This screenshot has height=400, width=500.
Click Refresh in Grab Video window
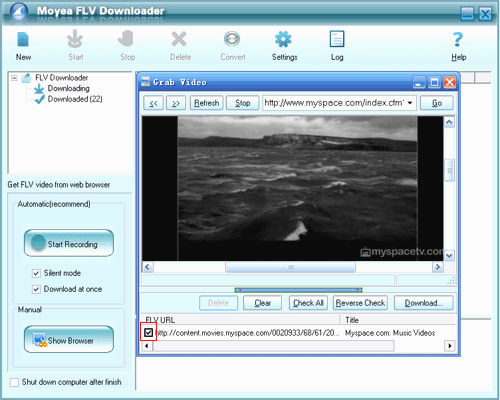pos(207,103)
